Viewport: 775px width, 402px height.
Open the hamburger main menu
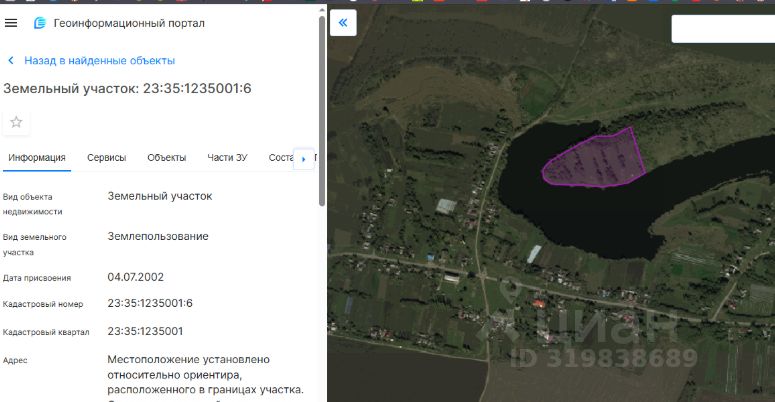point(11,23)
